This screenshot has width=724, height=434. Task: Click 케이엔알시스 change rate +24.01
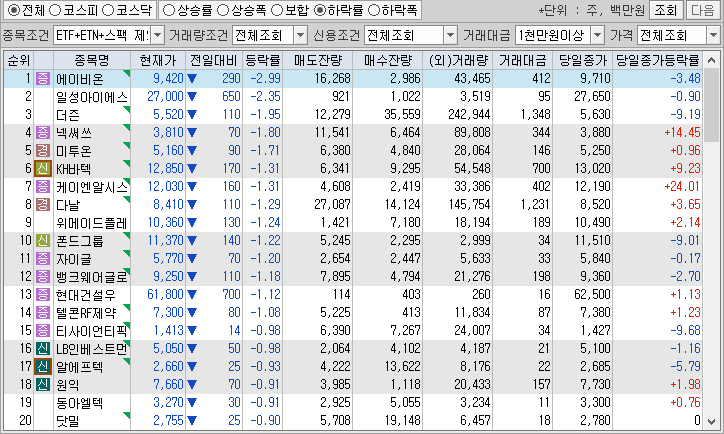(682, 187)
